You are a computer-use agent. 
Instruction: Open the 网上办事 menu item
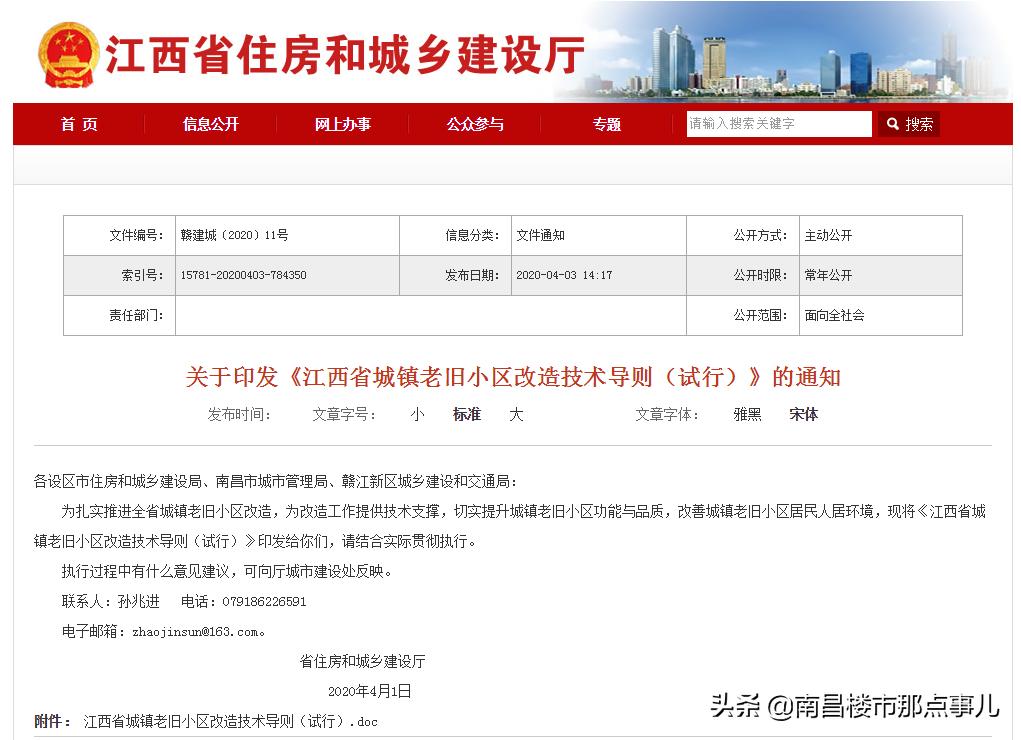[x=342, y=124]
